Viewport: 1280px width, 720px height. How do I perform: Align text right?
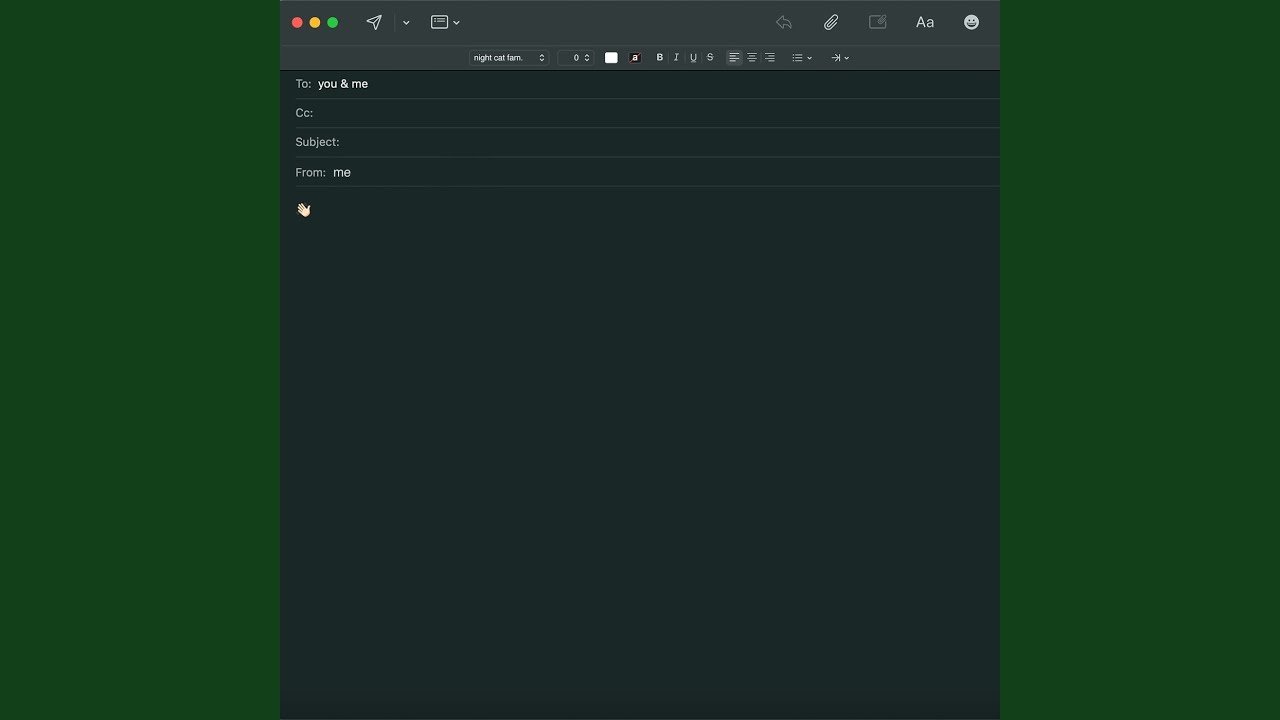[770, 58]
